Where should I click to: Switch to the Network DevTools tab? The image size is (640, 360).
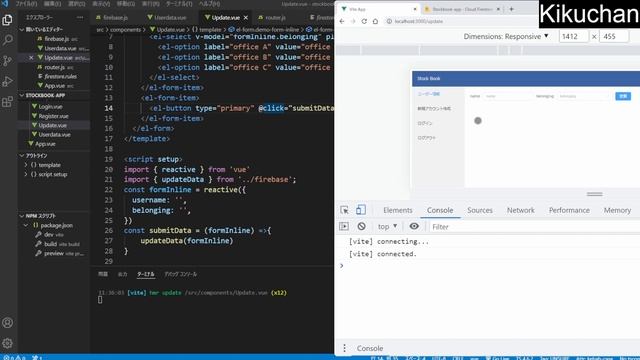coord(521,210)
